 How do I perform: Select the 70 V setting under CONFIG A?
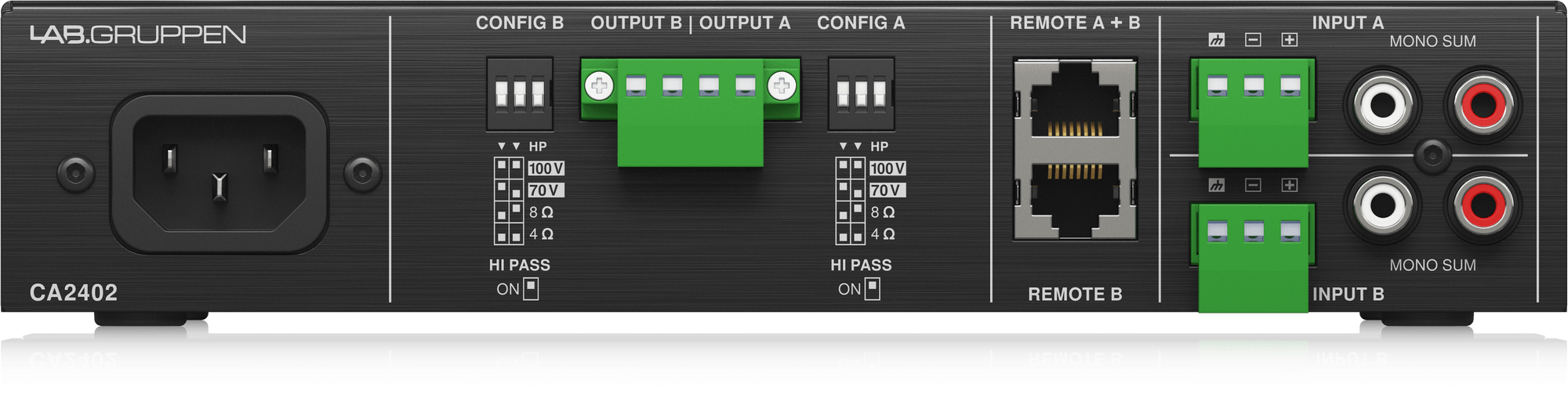coord(887,190)
